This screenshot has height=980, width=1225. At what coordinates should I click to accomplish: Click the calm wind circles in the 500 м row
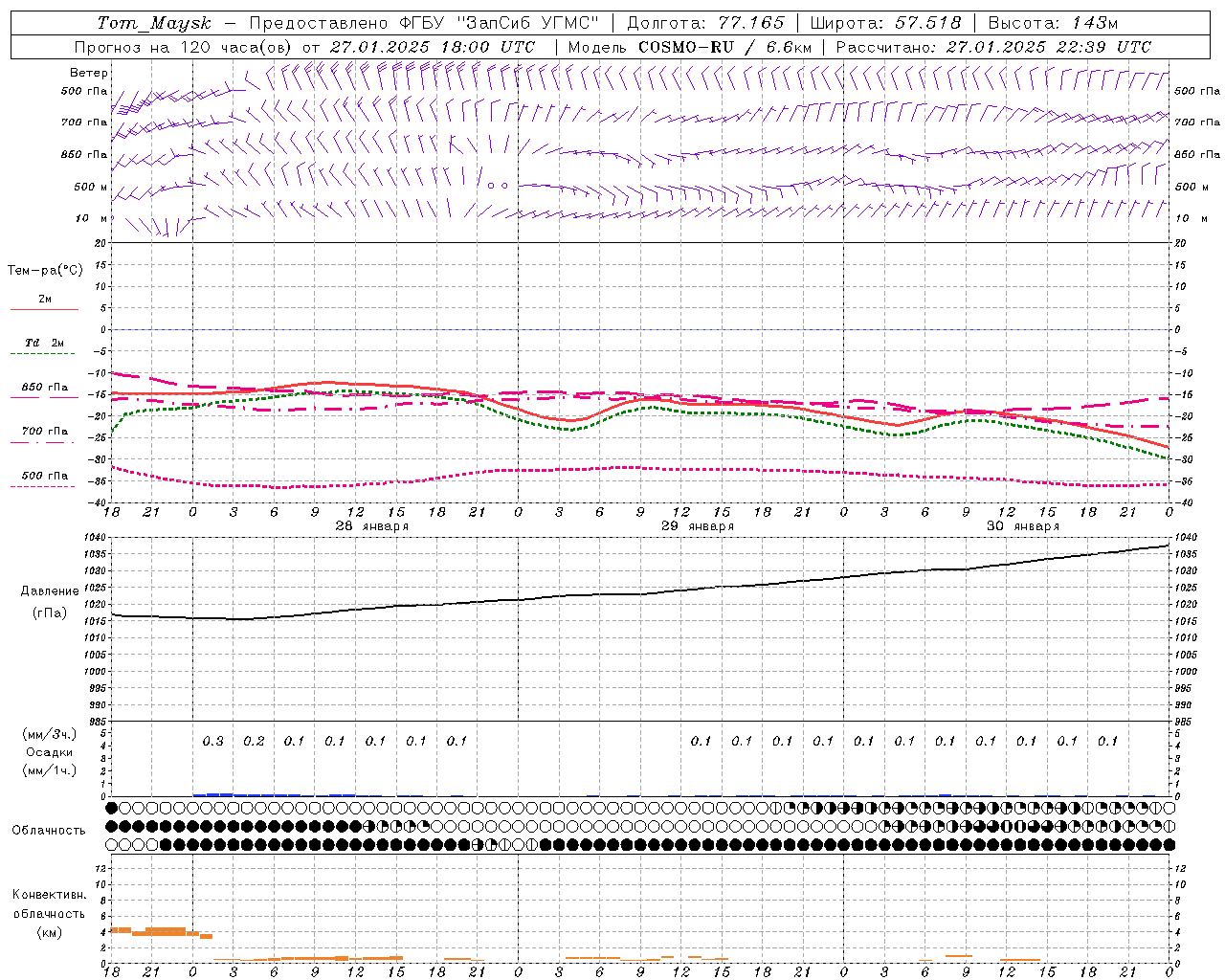(497, 186)
